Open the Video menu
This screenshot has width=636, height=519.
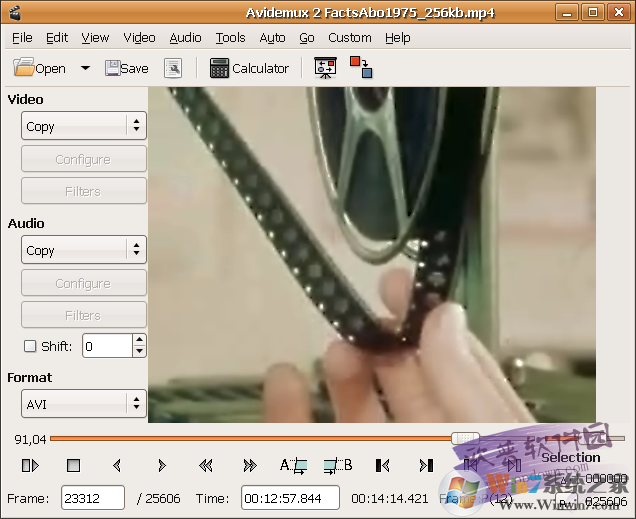(x=139, y=38)
